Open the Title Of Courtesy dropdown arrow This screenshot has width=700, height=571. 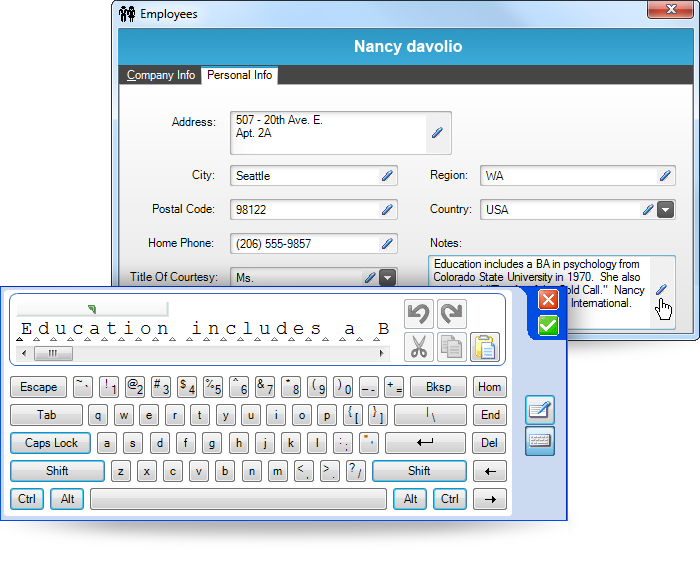[388, 278]
